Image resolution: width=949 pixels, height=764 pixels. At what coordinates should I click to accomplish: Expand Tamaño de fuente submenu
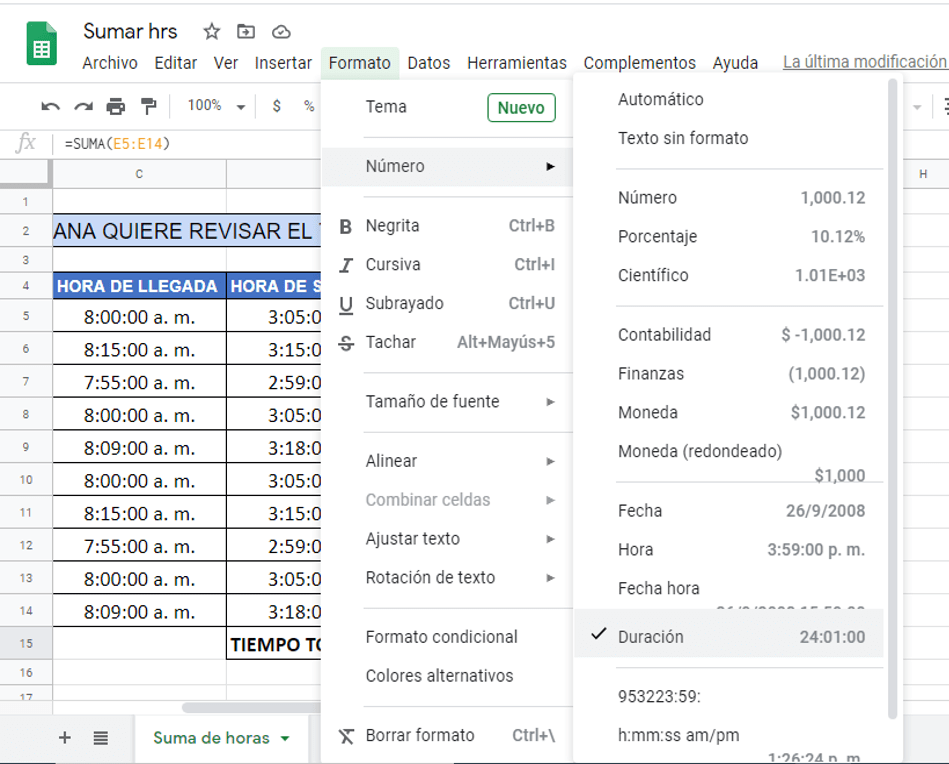447,401
